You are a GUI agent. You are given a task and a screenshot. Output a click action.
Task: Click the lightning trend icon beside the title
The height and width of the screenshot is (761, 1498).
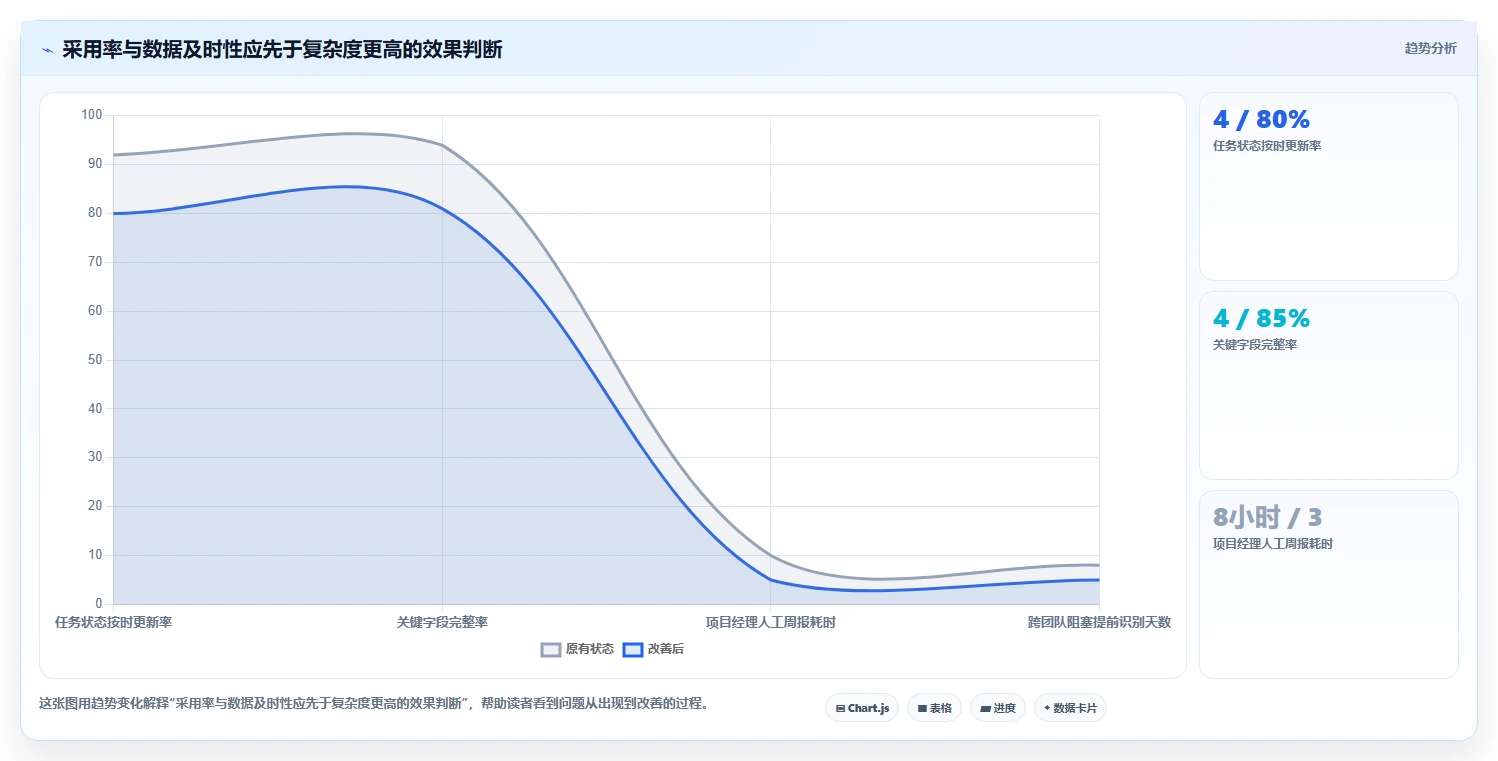tap(47, 50)
